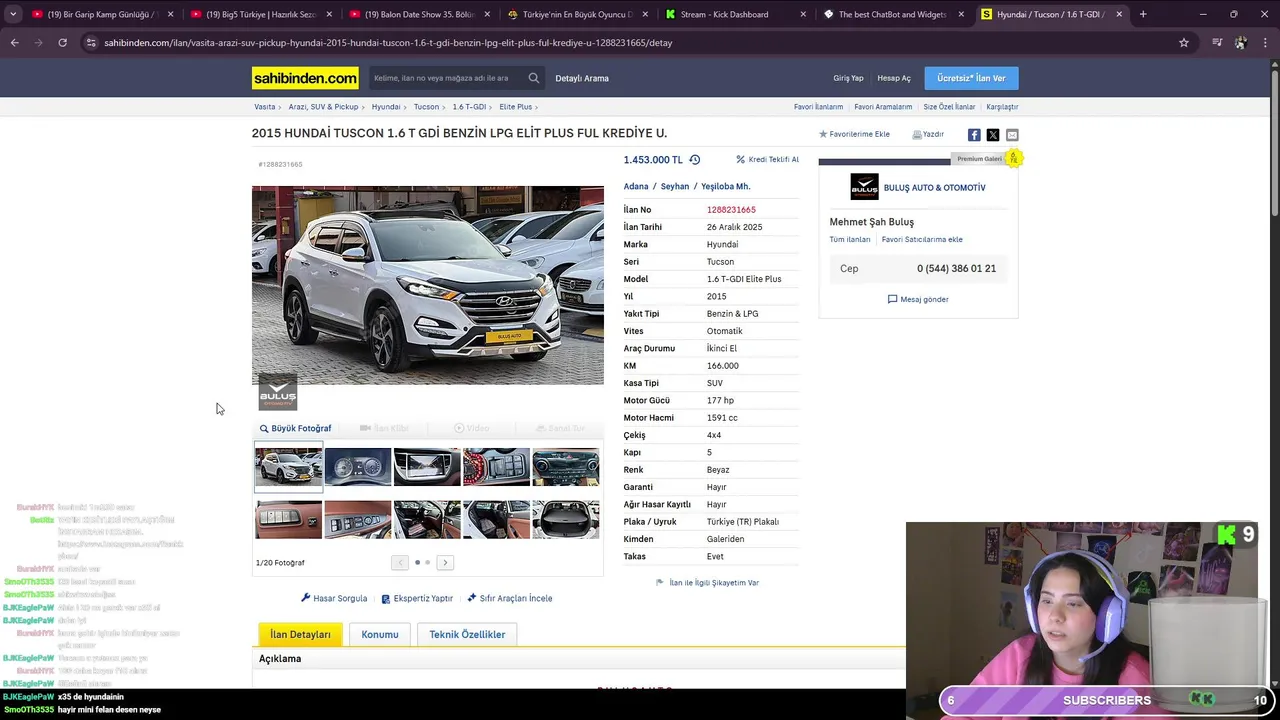Viewport: 1280px width, 720px height.
Task: Click the search magnifier icon
Action: point(534,78)
